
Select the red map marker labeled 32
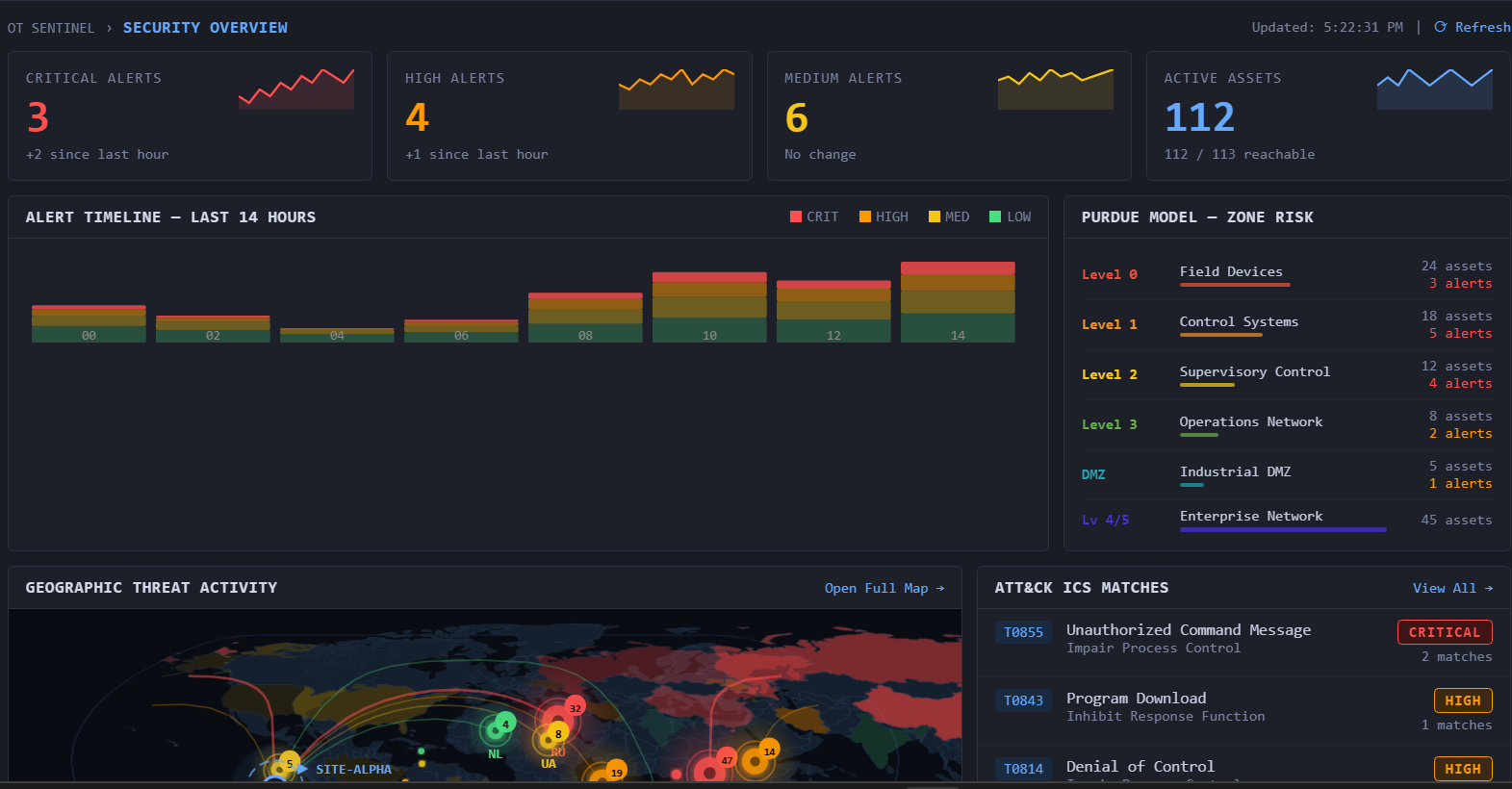(575, 708)
